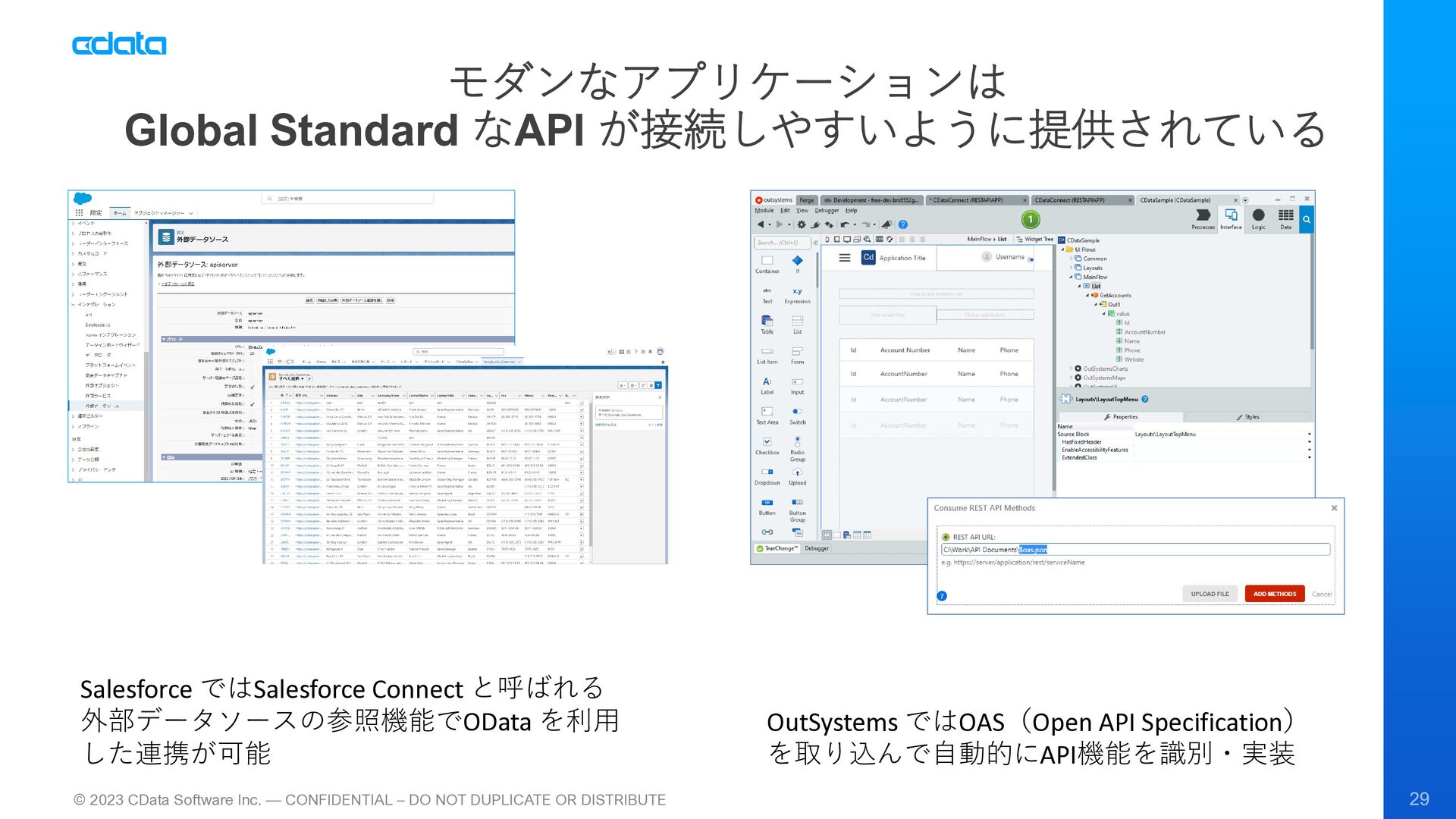1456x819 pixels.
Task: Click the blue help question icon in toolbar
Action: click(x=902, y=225)
